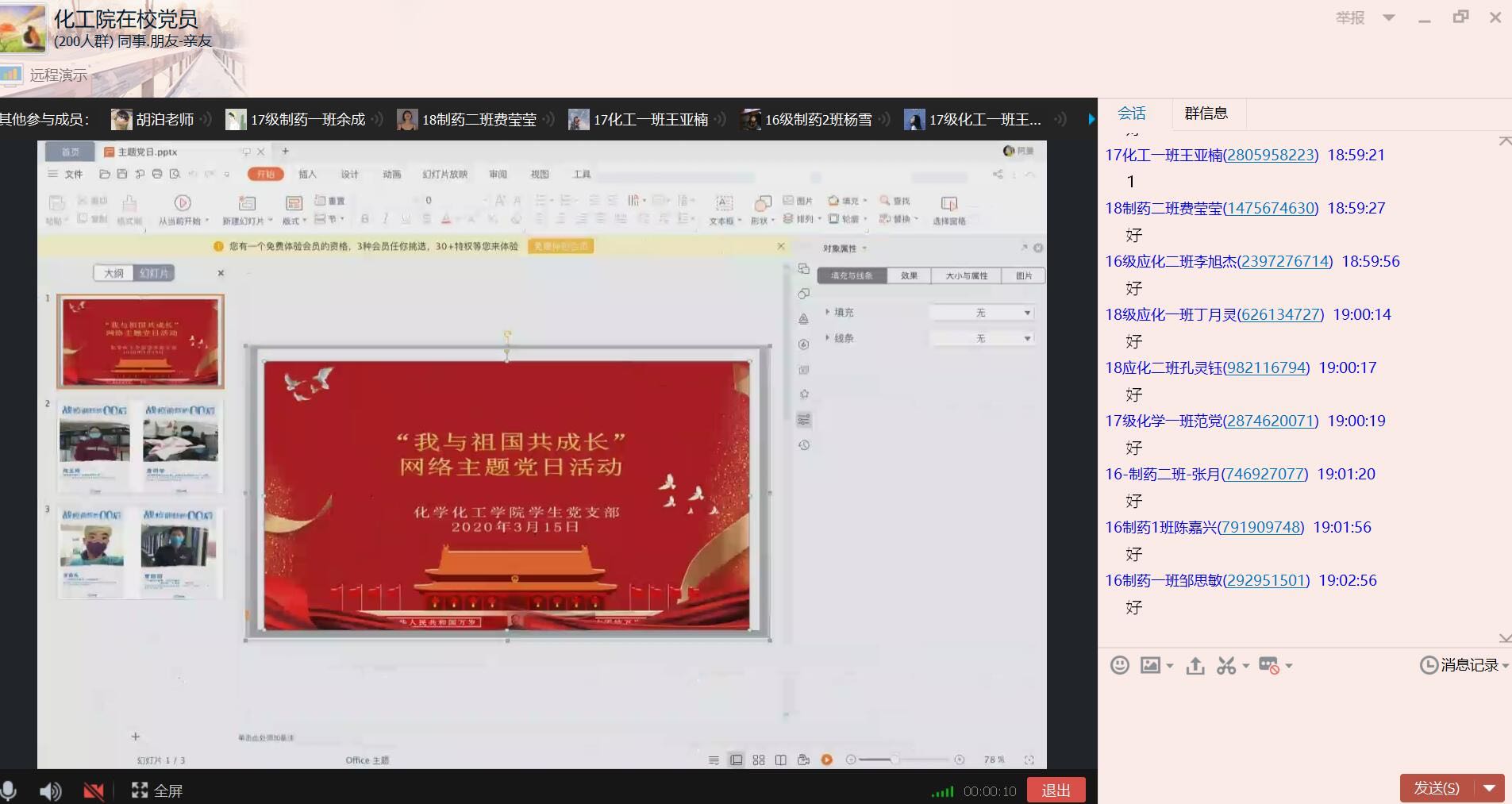Click the file upload icon
Image resolution: width=1512 pixels, height=804 pixels.
pyautogui.click(x=1195, y=665)
